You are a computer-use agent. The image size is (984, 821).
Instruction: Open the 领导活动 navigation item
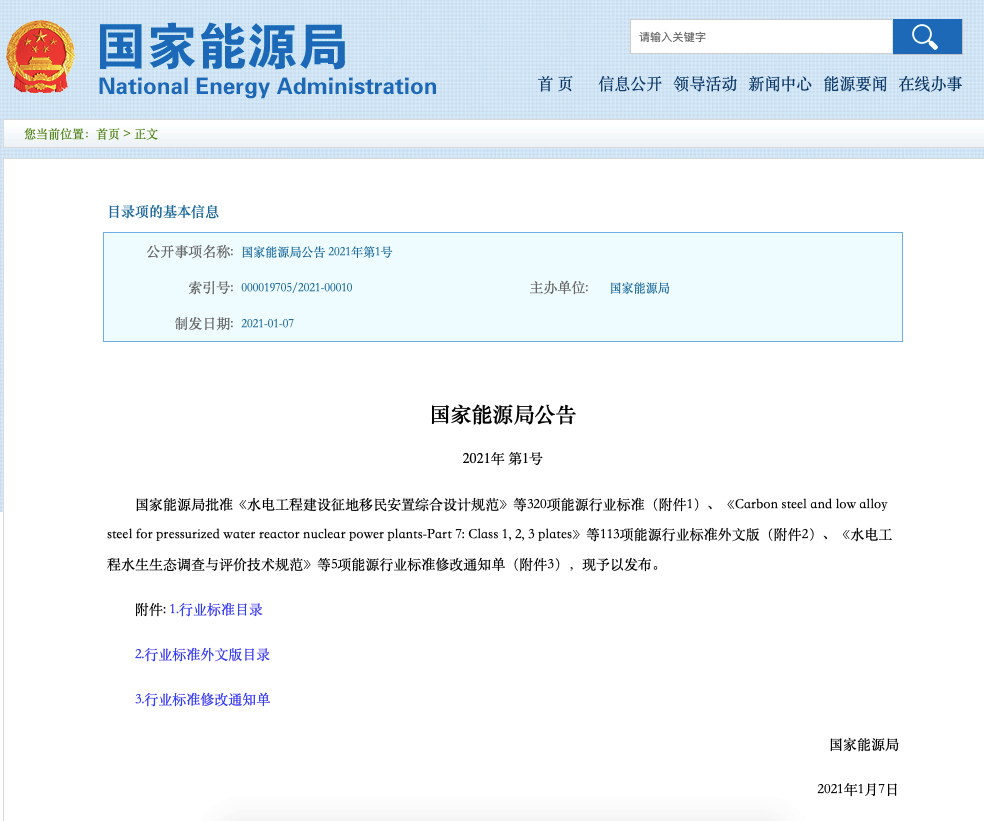[x=705, y=84]
